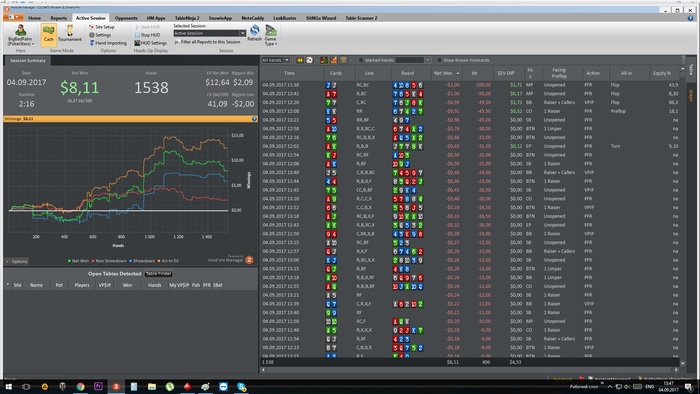The width and height of the screenshot is (700, 394).
Task: Click the trophy podium icon
Action: point(343,60)
